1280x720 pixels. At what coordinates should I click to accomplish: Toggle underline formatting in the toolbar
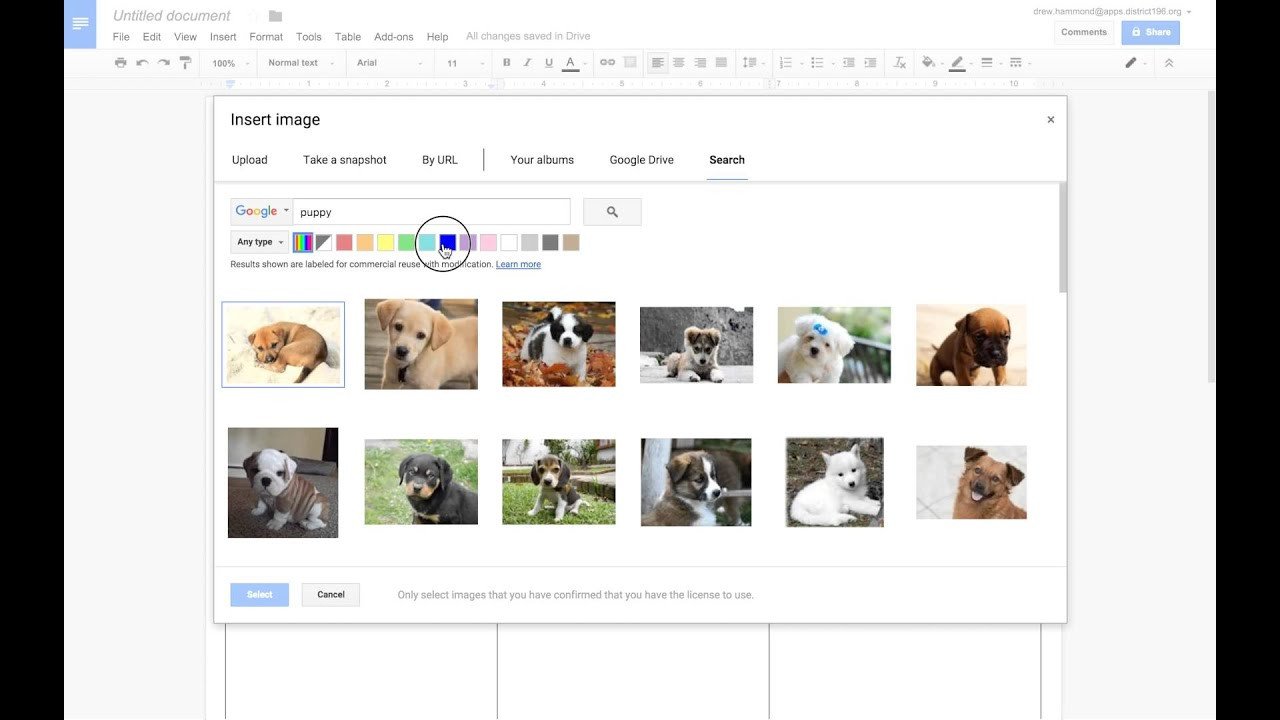point(548,63)
